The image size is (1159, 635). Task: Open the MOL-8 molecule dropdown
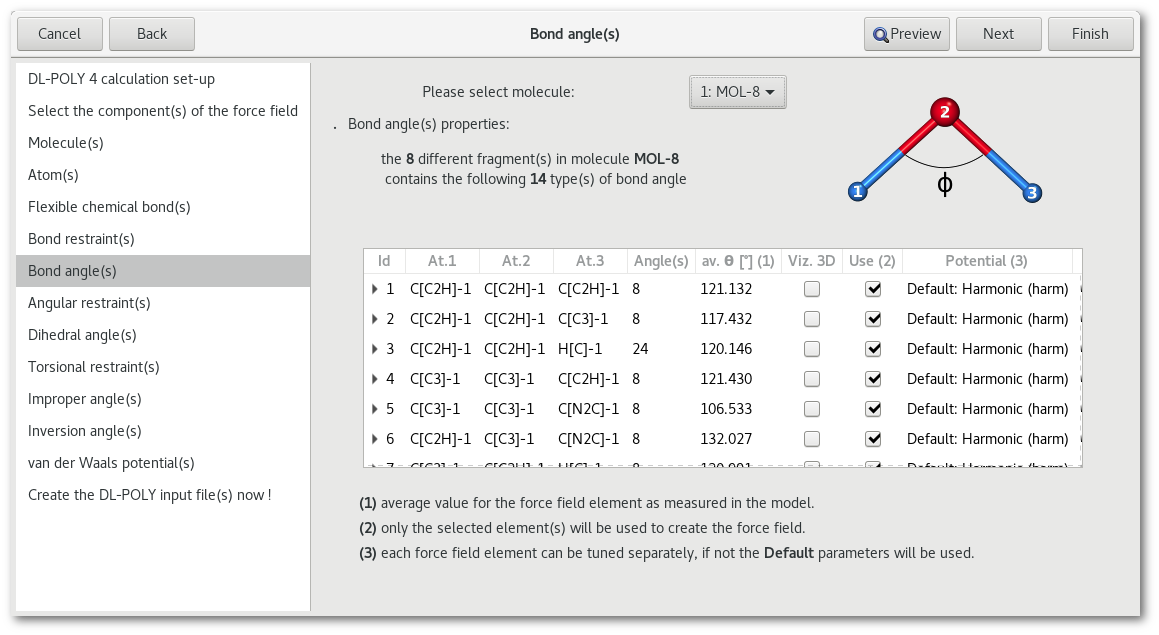(x=738, y=92)
